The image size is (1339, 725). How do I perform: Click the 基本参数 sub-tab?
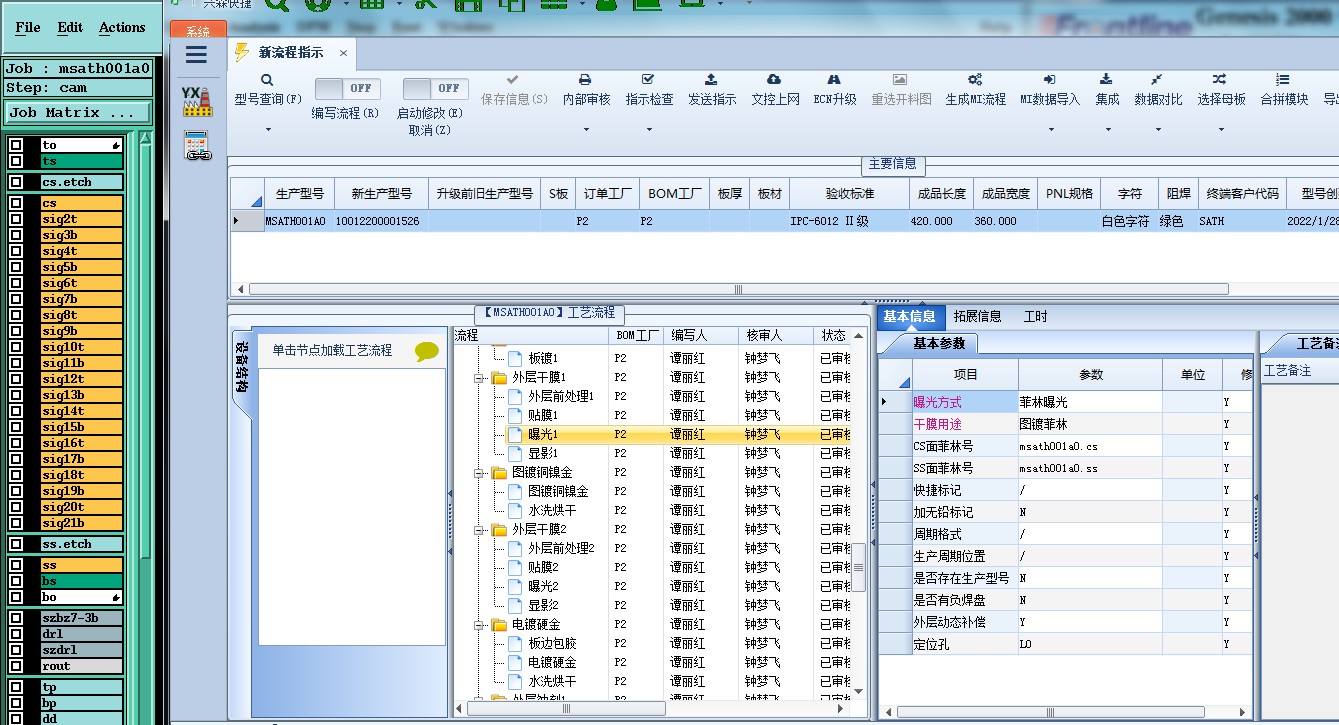[x=939, y=343]
